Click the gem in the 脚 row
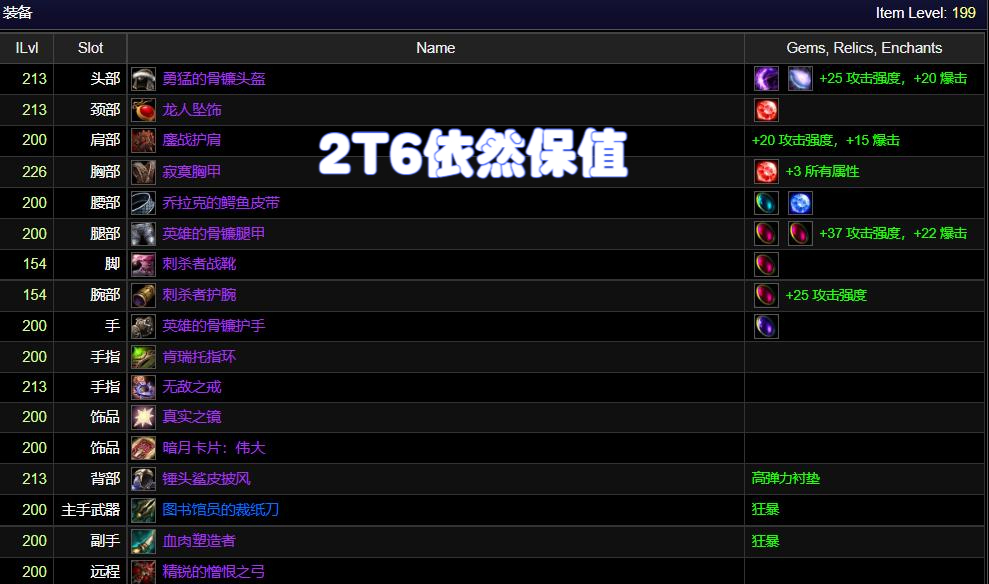 (766, 264)
